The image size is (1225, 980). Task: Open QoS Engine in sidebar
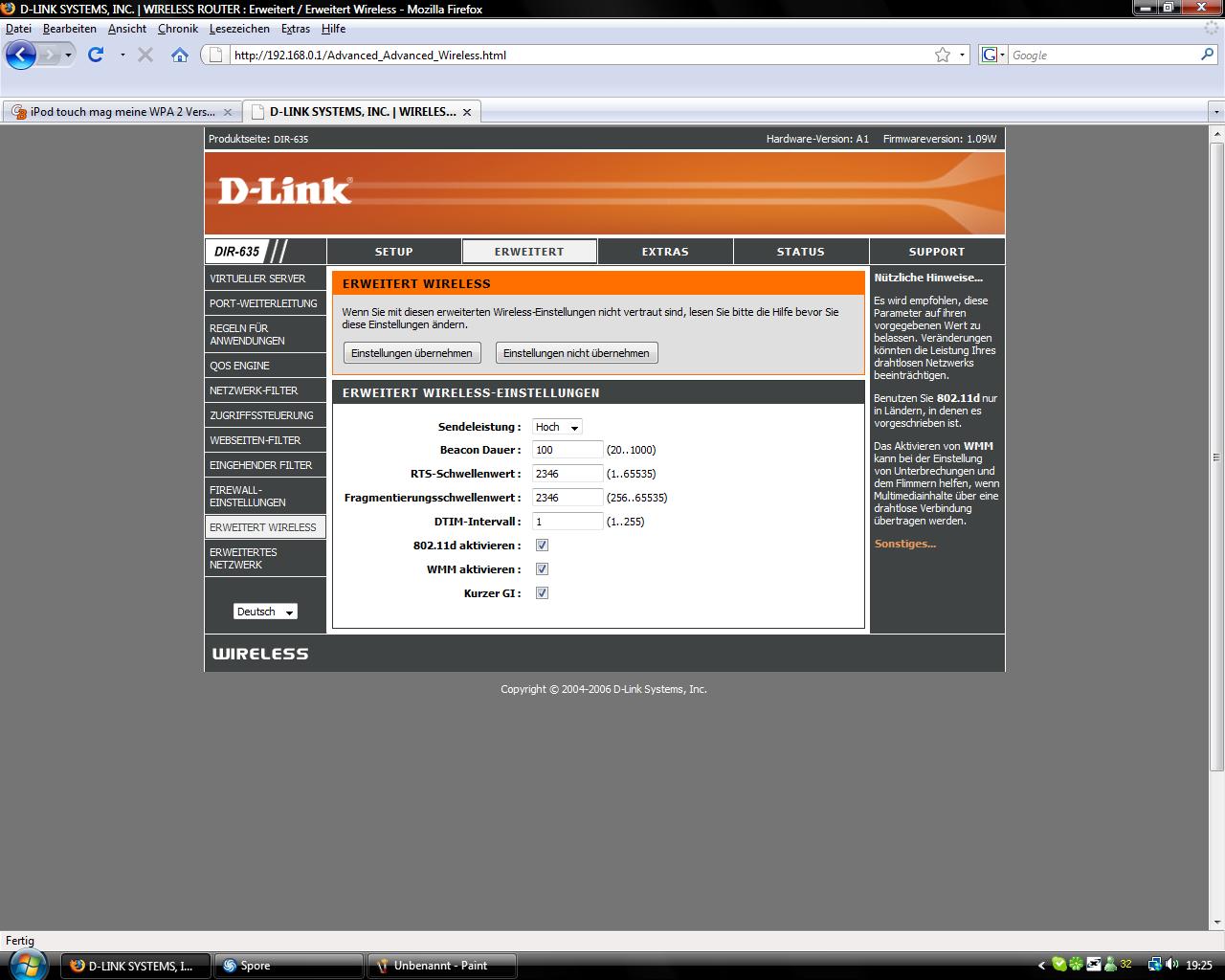click(x=265, y=366)
